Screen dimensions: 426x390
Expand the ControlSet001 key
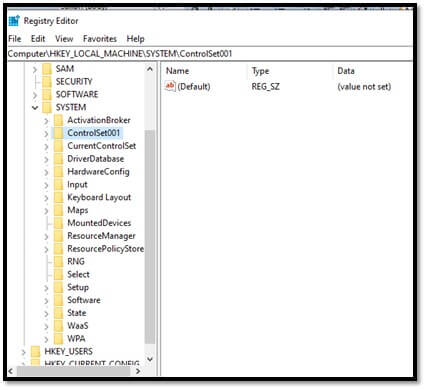click(46, 134)
